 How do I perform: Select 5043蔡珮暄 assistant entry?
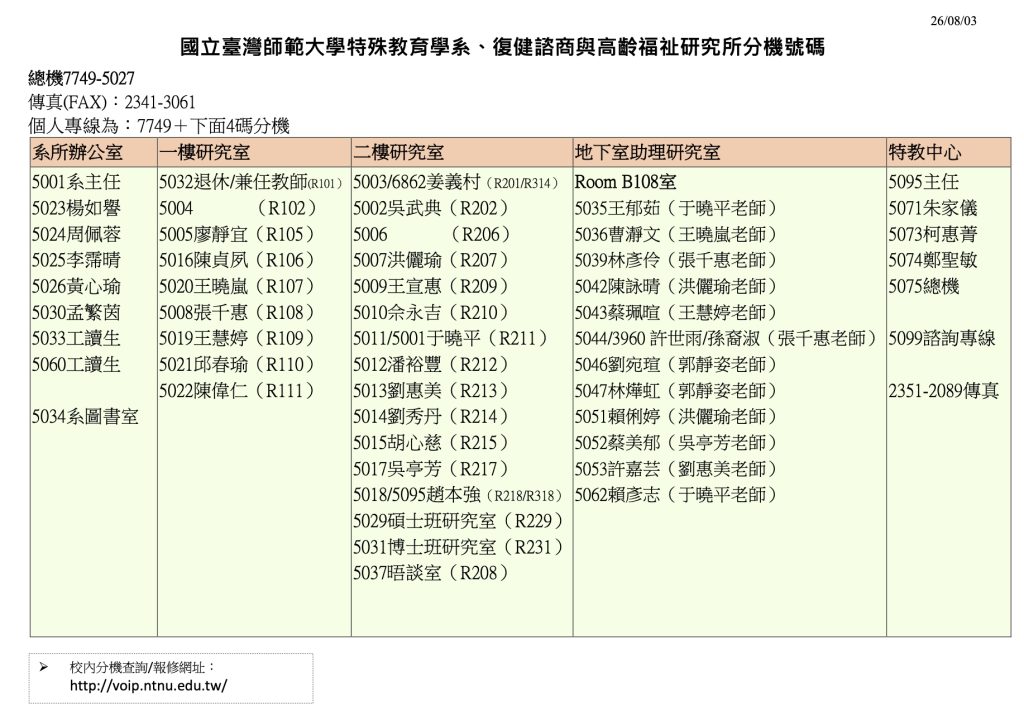(x=677, y=313)
